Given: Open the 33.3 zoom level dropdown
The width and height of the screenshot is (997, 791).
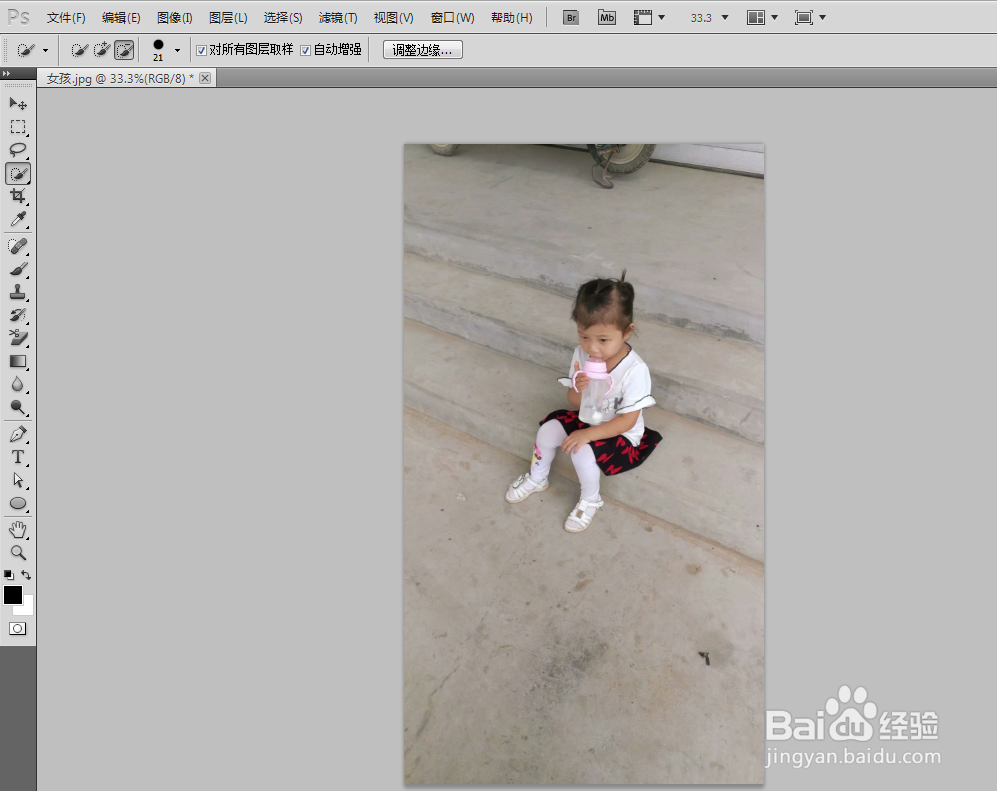Looking at the screenshot, I should 725,18.
